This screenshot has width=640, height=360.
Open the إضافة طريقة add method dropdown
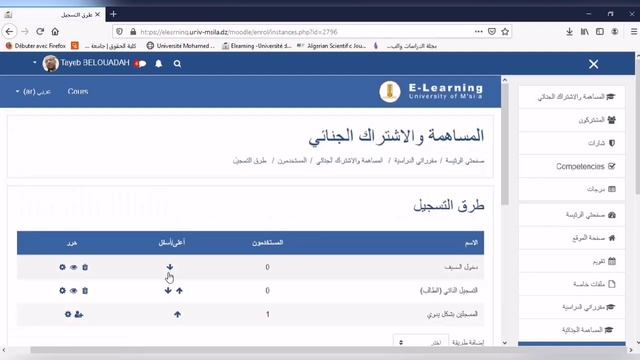pos(420,342)
